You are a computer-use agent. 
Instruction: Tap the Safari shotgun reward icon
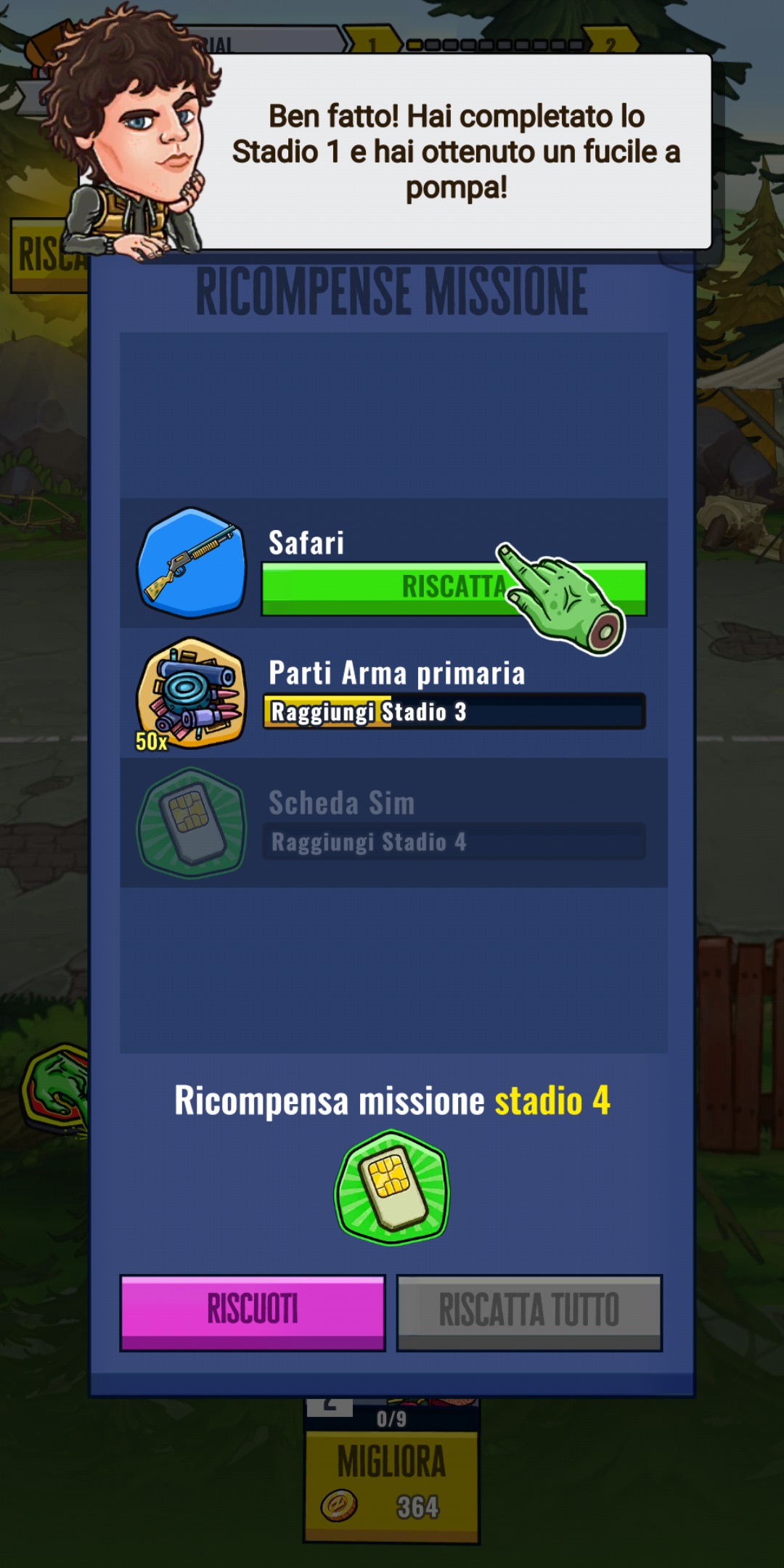[x=192, y=563]
